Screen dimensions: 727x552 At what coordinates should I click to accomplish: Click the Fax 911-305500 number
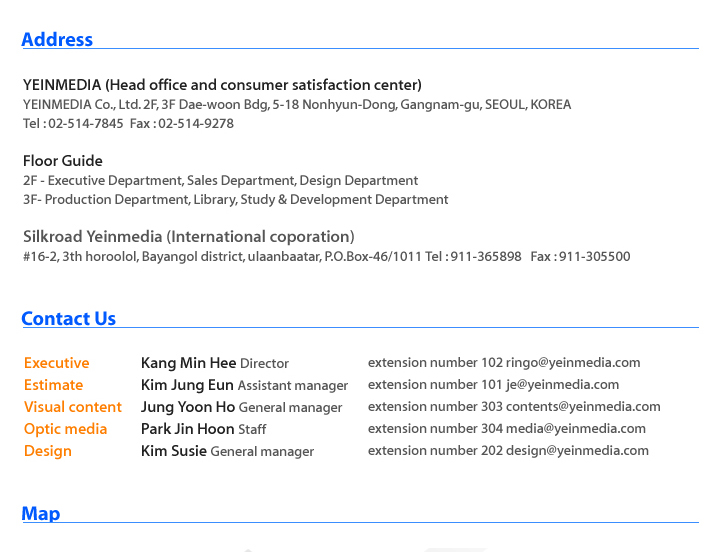pos(580,257)
